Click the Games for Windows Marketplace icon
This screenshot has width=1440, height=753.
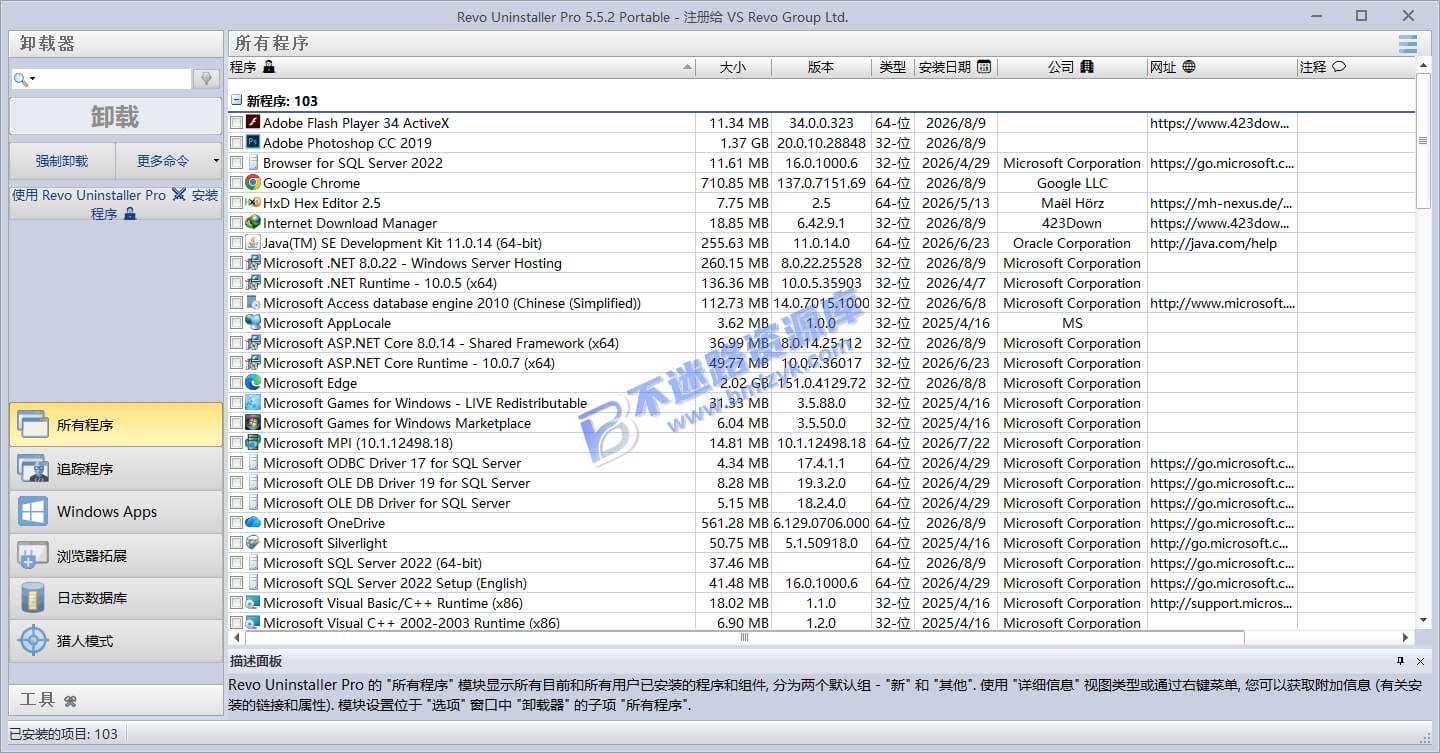pyautogui.click(x=253, y=423)
